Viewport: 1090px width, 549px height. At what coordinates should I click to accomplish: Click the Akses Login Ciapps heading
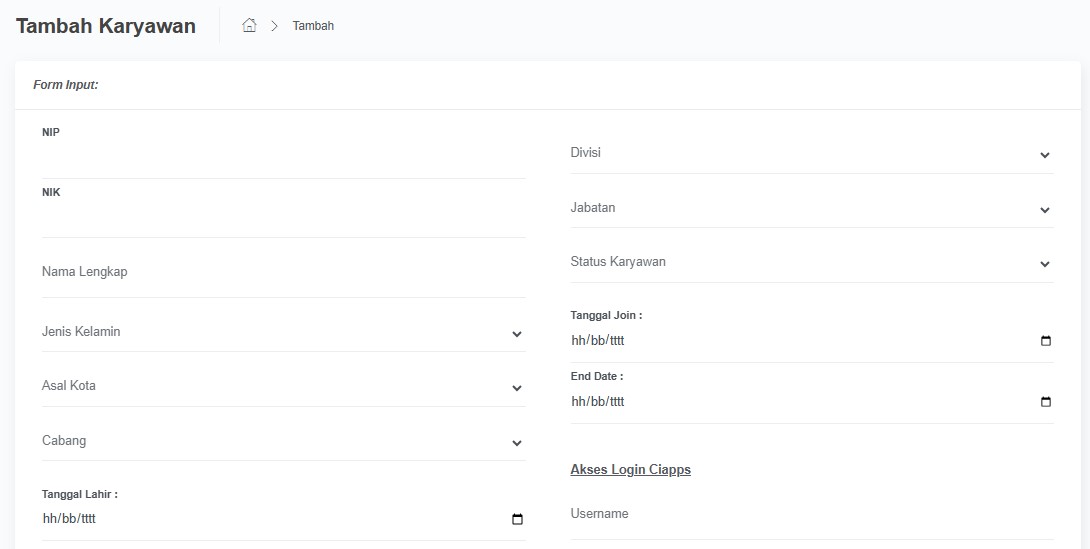click(630, 470)
